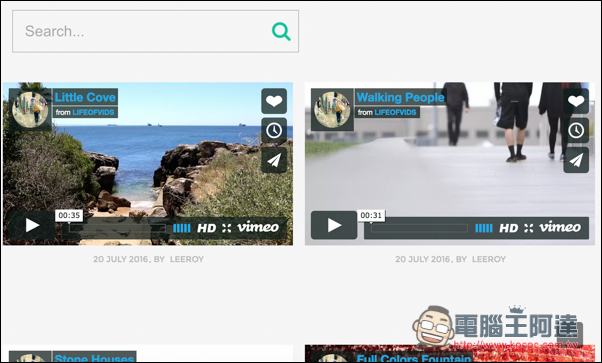Open the Little Cove title link
Image resolution: width=602 pixels, height=363 pixels.
pyautogui.click(x=85, y=97)
